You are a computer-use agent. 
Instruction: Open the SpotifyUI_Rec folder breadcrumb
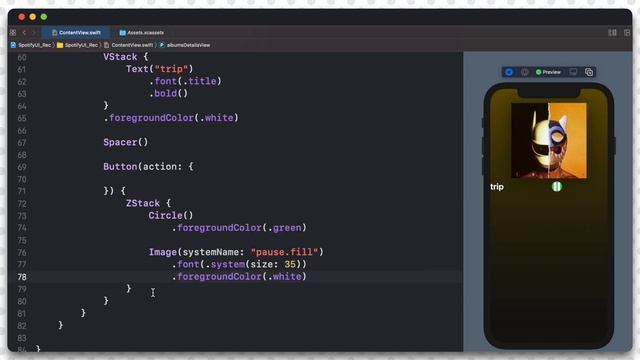click(78, 45)
